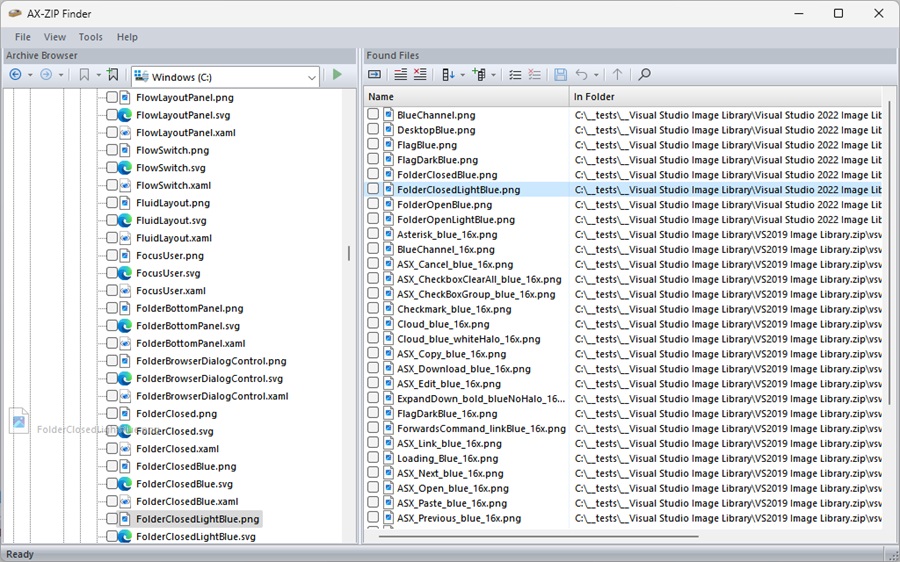Open the sort columns dropdown arrow
Viewport: 900px width, 562px height.
[462, 75]
